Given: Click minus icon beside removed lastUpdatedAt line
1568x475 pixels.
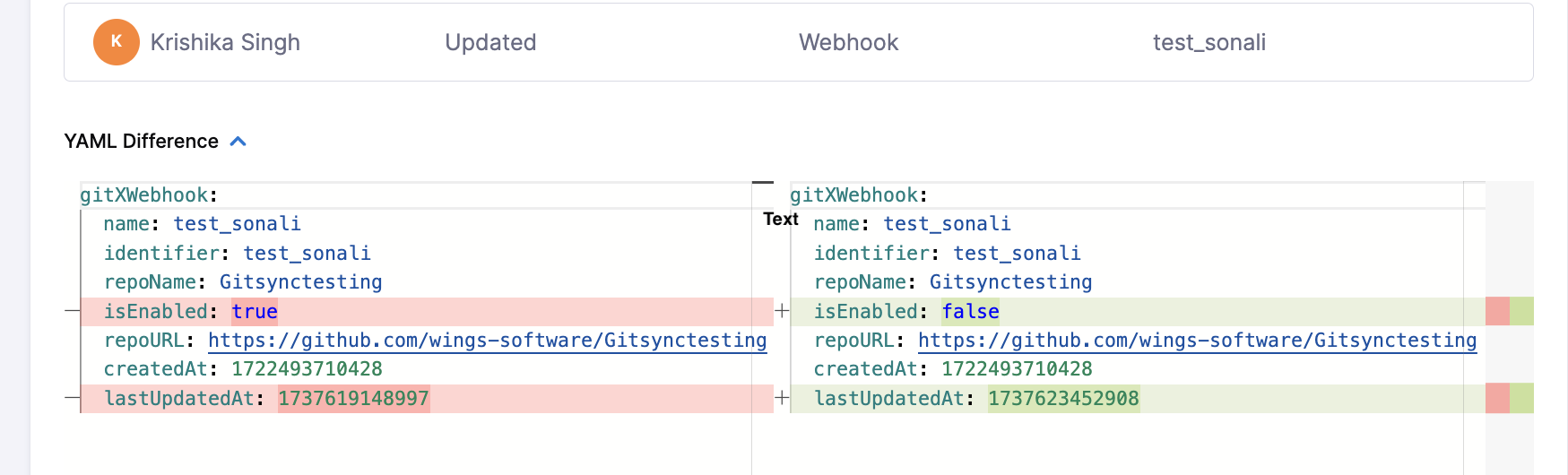Looking at the screenshot, I should coord(73,398).
